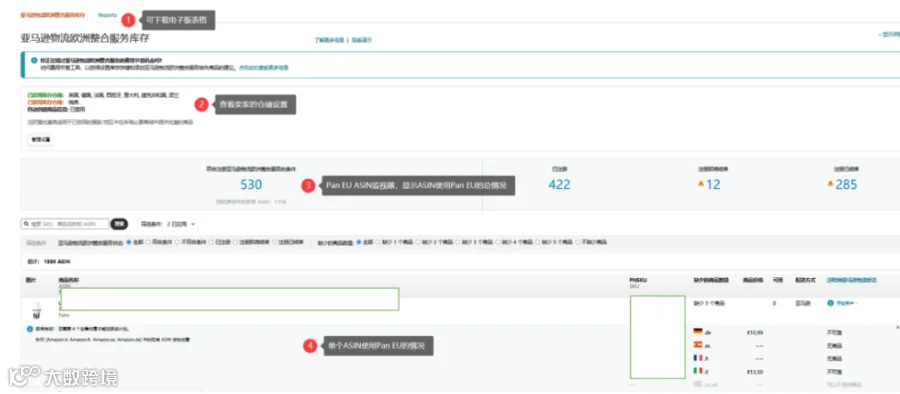
Task: Select the 已注册 status radio button
Action: 211,242
